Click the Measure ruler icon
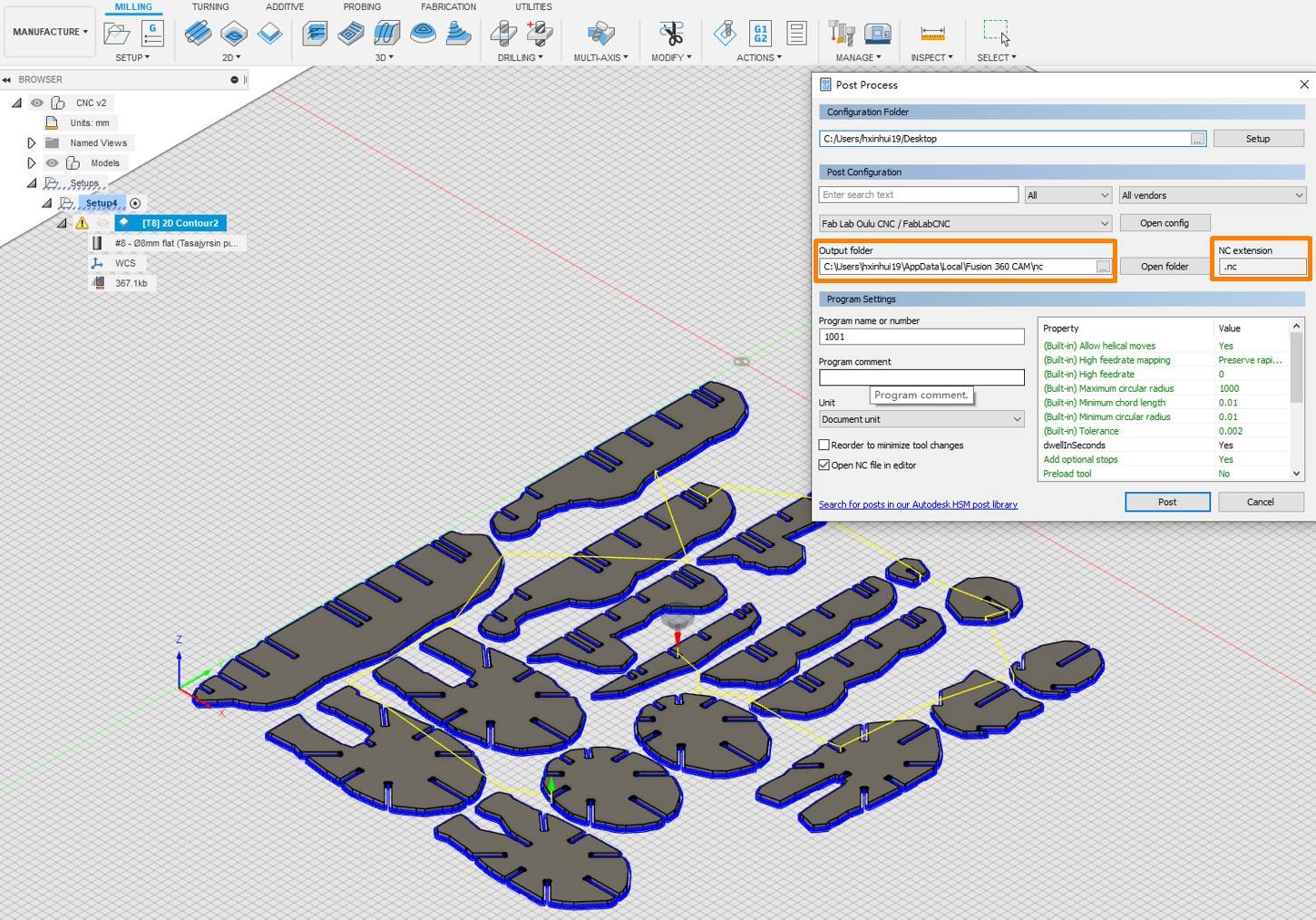 click(932, 34)
